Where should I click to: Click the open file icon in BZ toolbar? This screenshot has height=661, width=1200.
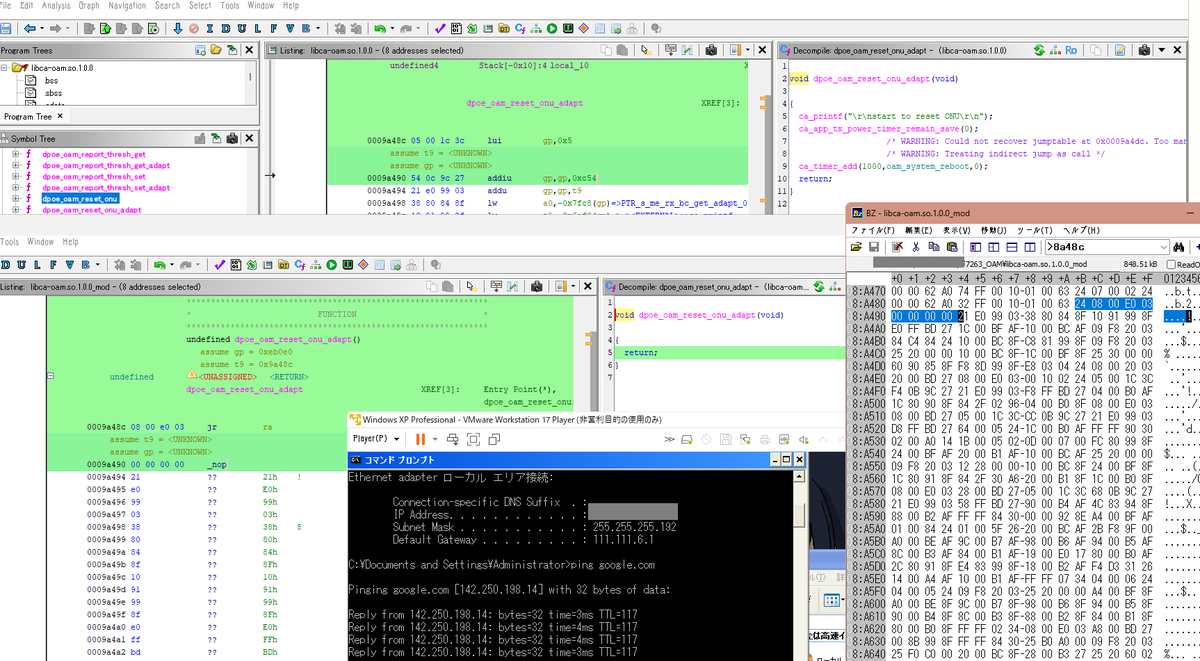click(857, 246)
